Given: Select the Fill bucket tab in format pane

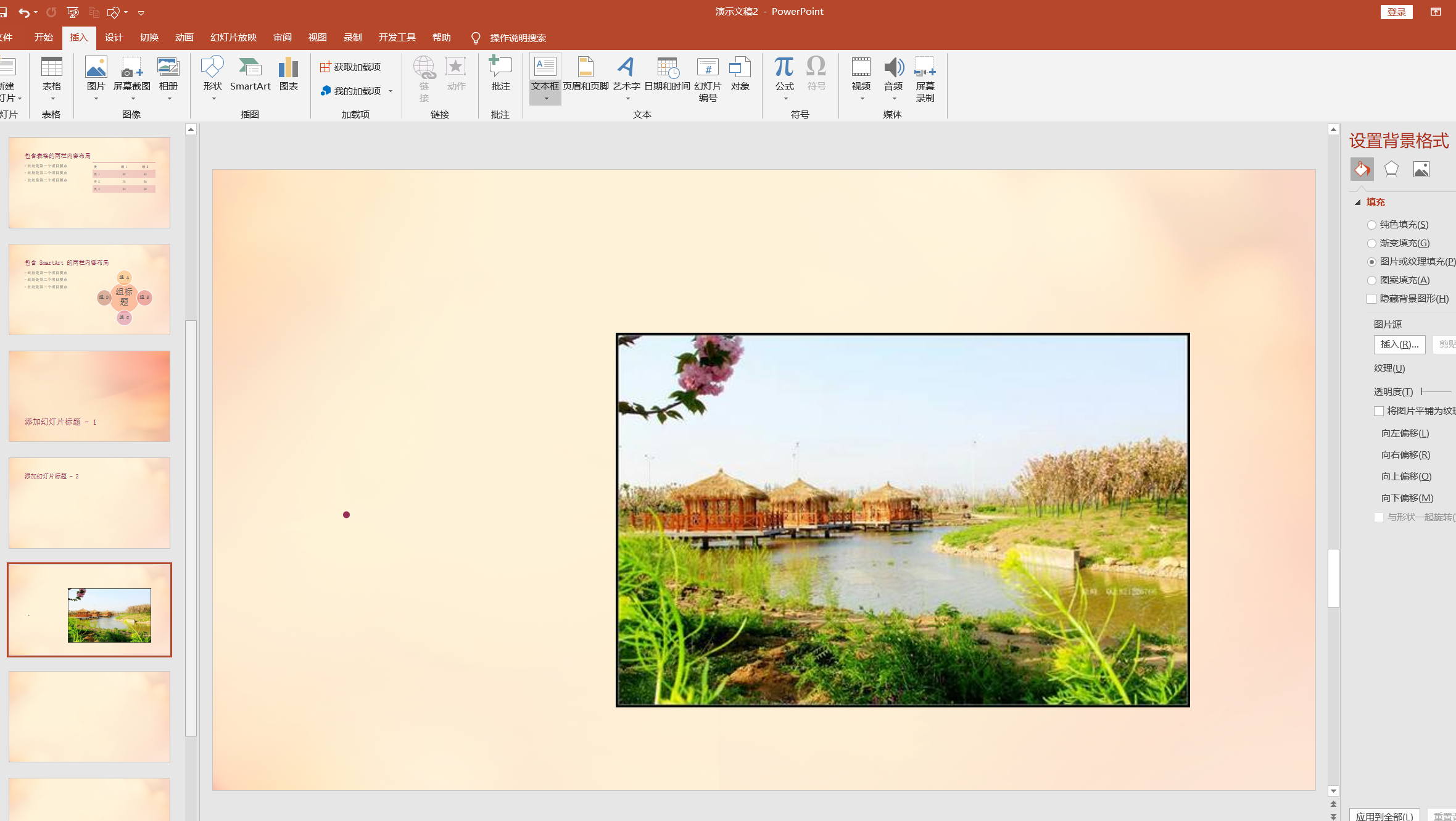Looking at the screenshot, I should (1362, 169).
